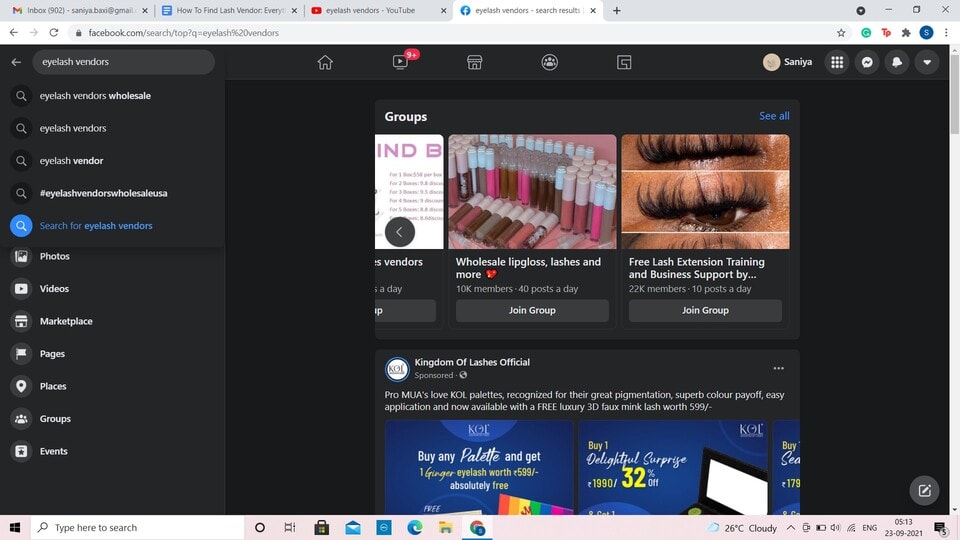Filter results by Places
Viewport: 960px width, 540px height.
[113, 386]
